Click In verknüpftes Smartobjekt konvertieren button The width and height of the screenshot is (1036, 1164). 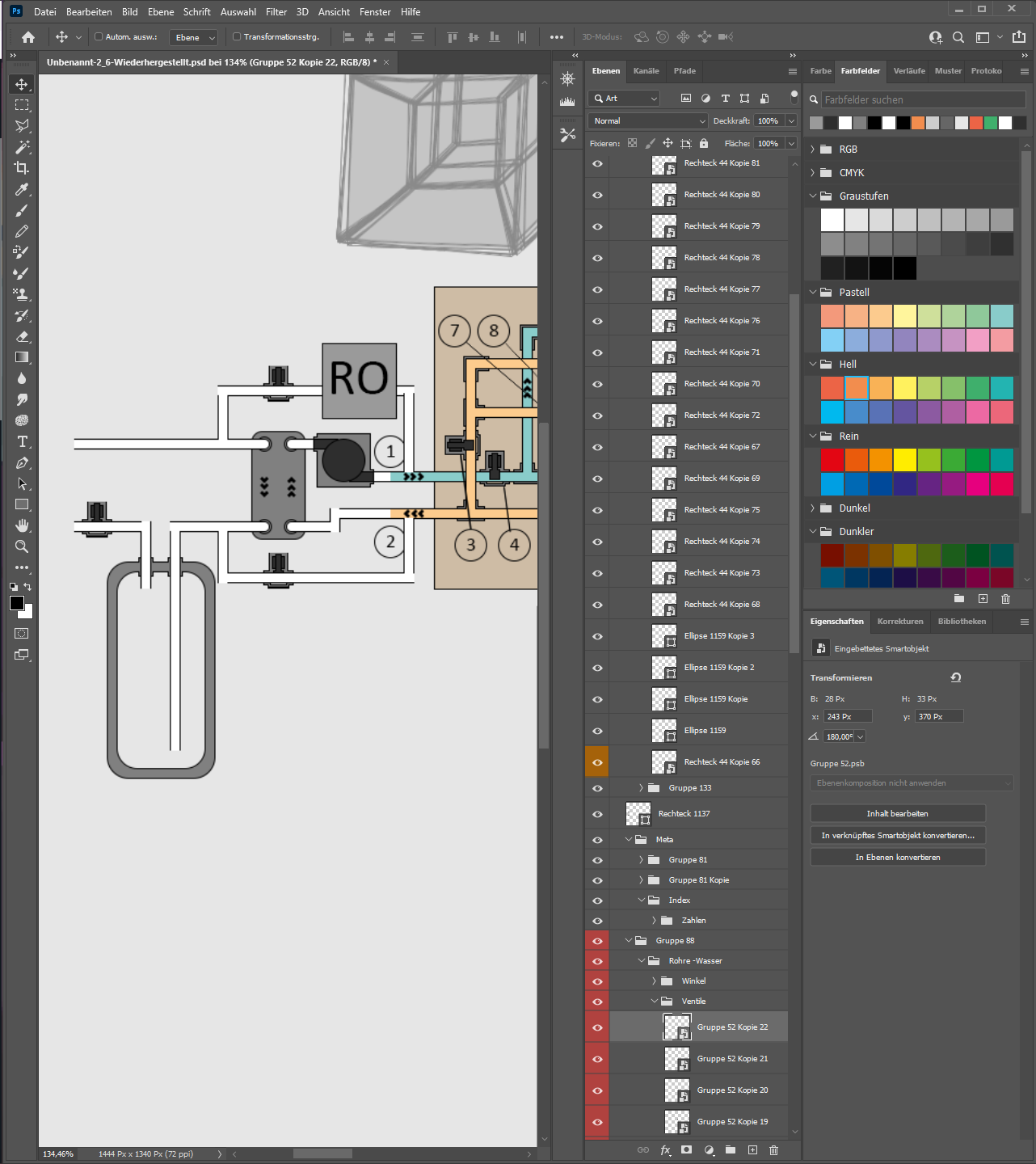[898, 835]
